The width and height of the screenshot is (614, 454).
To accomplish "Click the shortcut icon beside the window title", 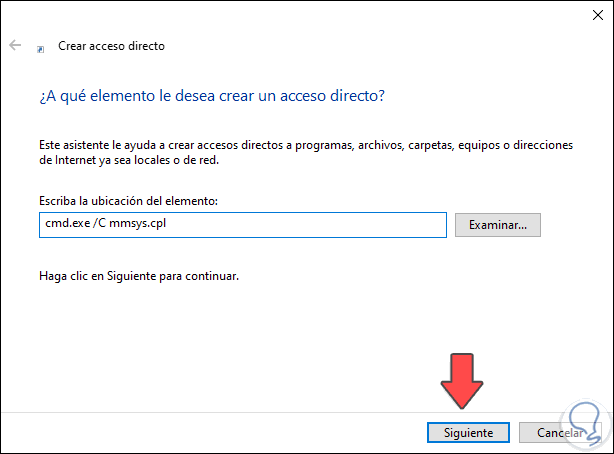I will 40,47.
